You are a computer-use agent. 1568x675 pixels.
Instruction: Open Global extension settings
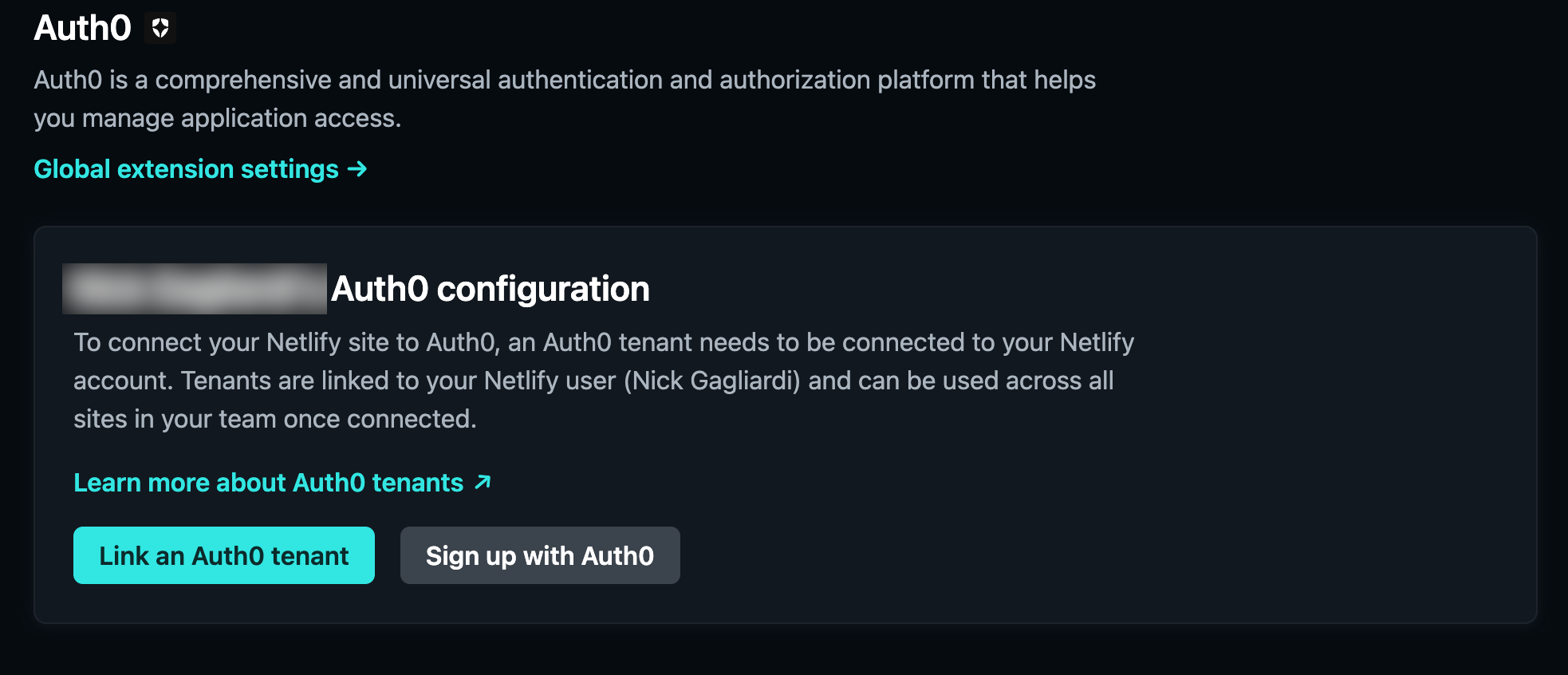(x=200, y=169)
